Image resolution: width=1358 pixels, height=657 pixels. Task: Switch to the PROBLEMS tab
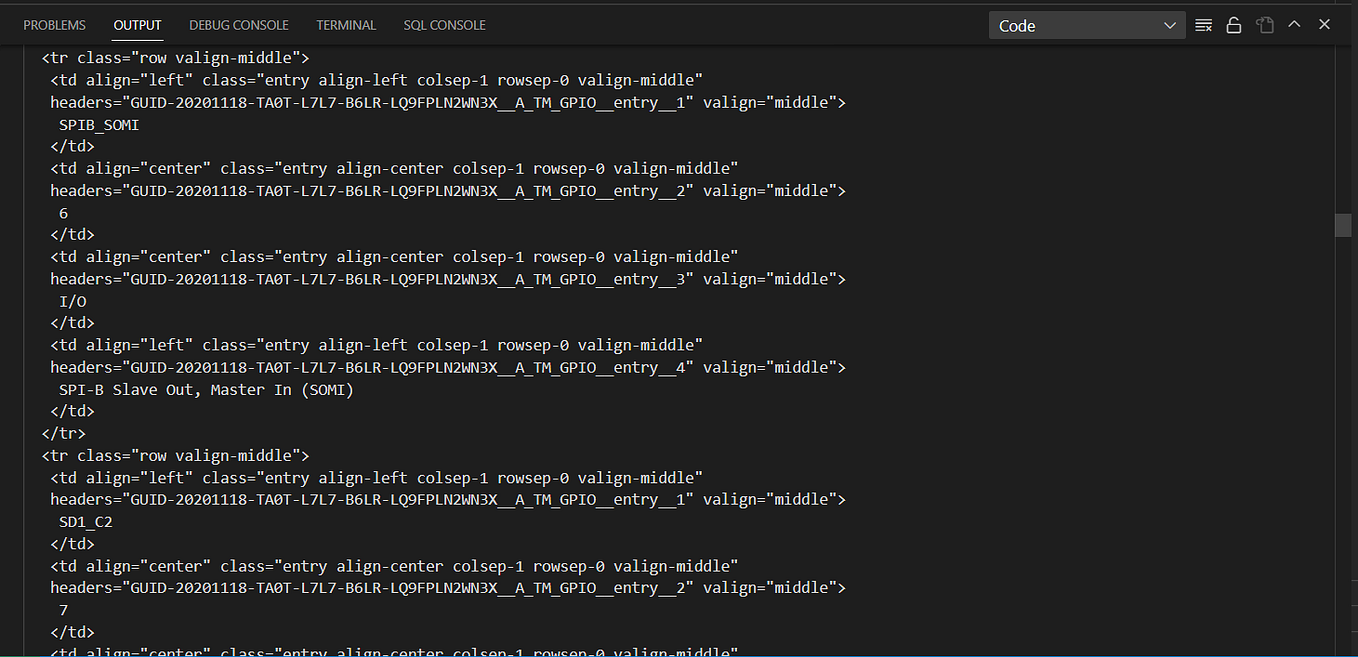click(54, 25)
